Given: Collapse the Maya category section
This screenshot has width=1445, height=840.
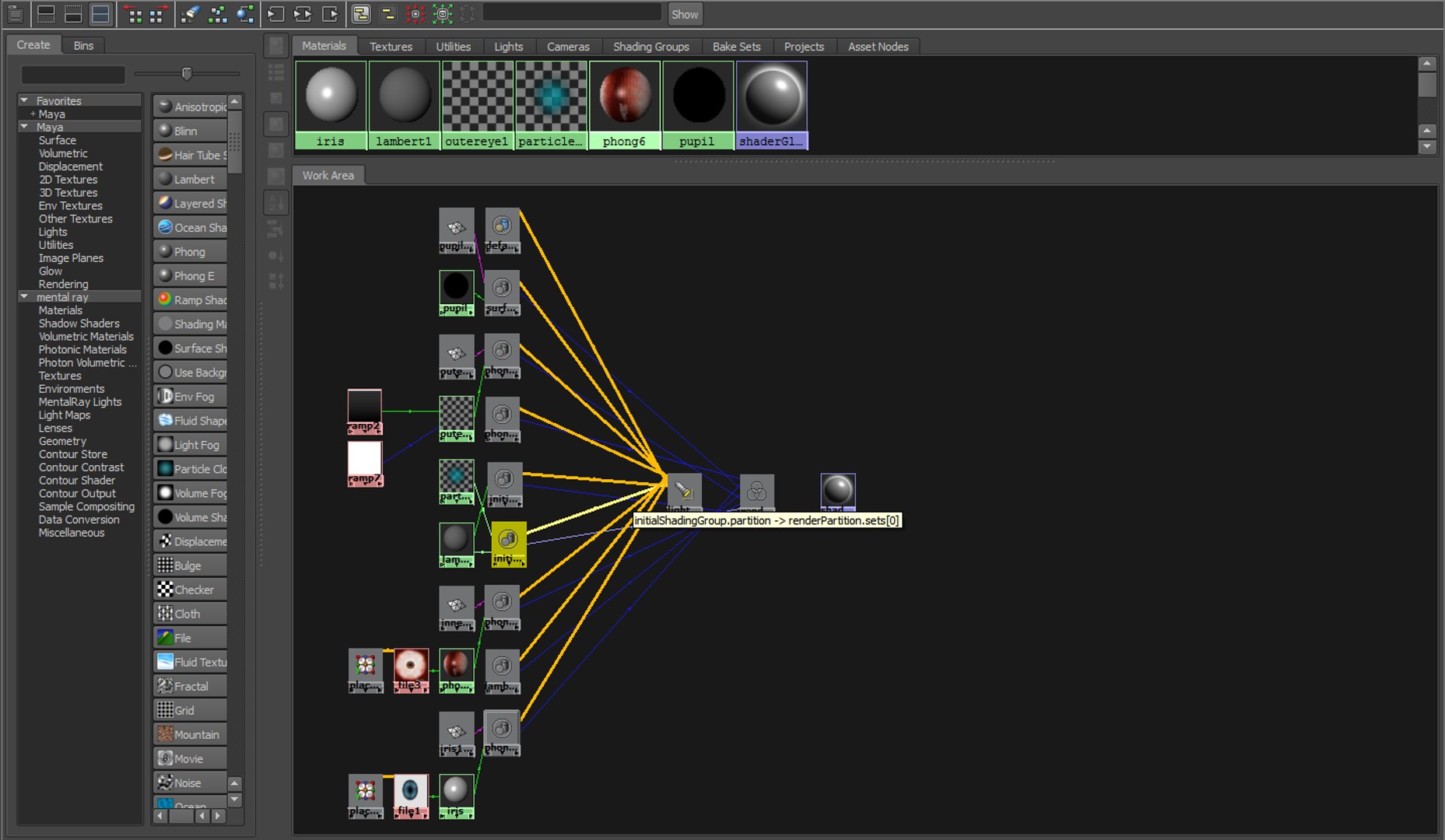Looking at the screenshot, I should pyautogui.click(x=24, y=126).
